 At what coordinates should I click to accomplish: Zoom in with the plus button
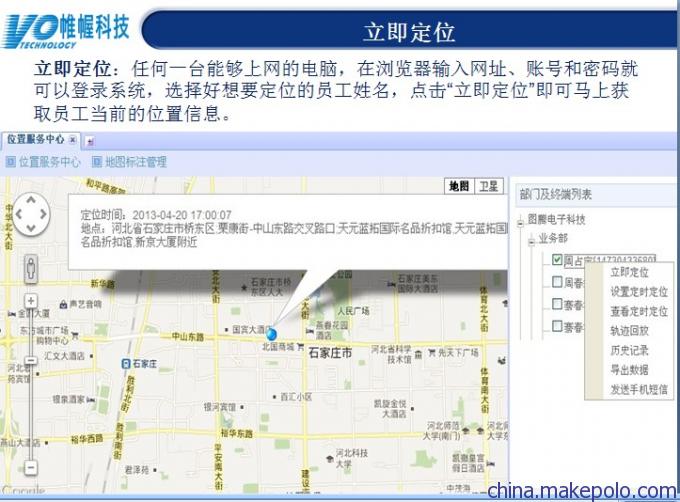[31, 301]
